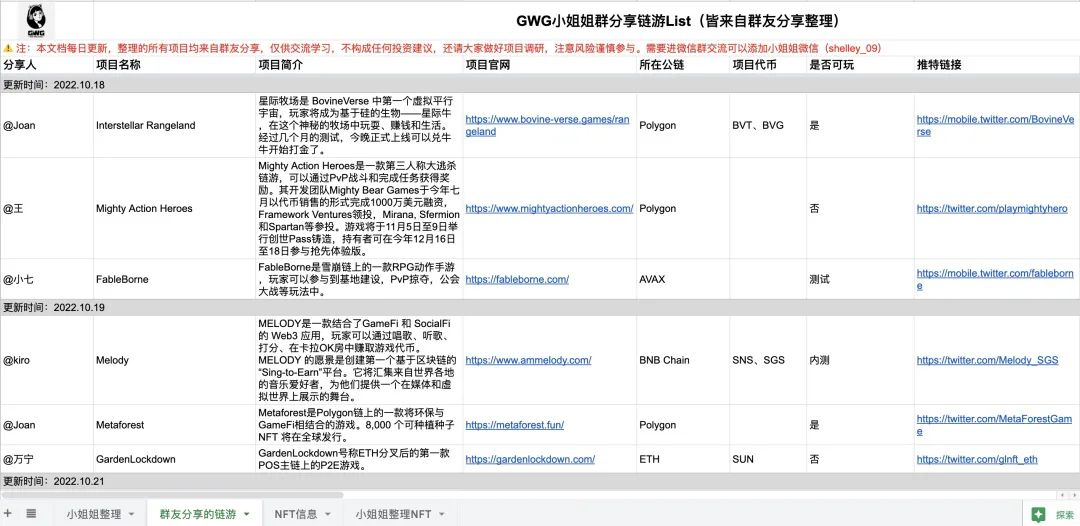1080x526 pixels.
Task: Select the 是否可玩 header cell
Action: tap(860, 65)
